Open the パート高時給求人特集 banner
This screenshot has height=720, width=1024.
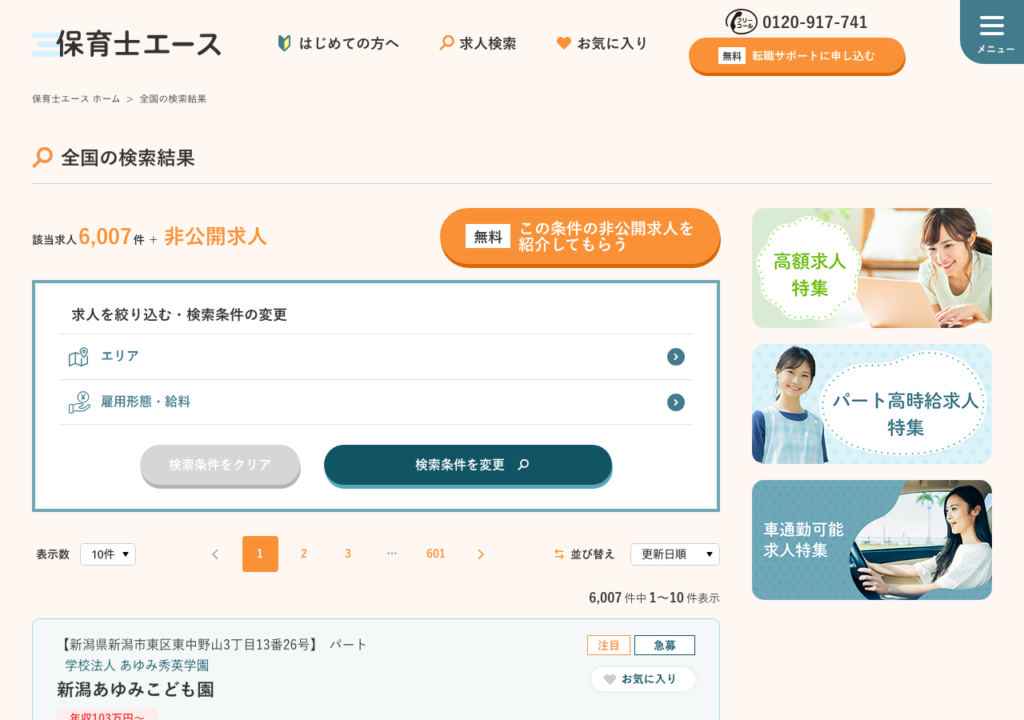(x=872, y=404)
